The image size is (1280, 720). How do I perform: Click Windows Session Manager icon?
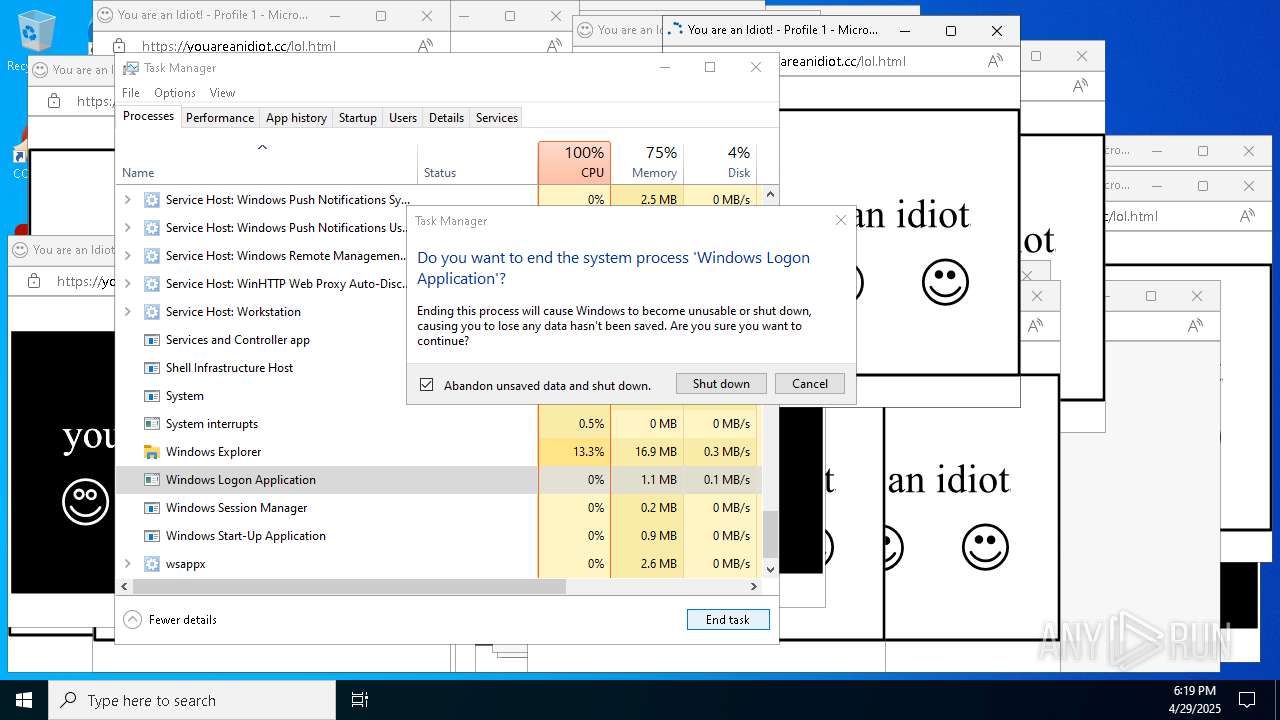pos(152,508)
